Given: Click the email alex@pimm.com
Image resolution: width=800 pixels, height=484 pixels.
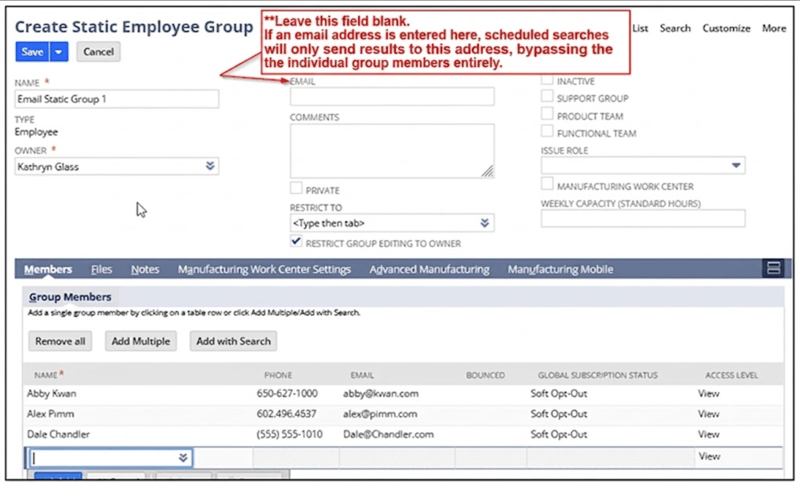Looking at the screenshot, I should pyautogui.click(x=380, y=414).
